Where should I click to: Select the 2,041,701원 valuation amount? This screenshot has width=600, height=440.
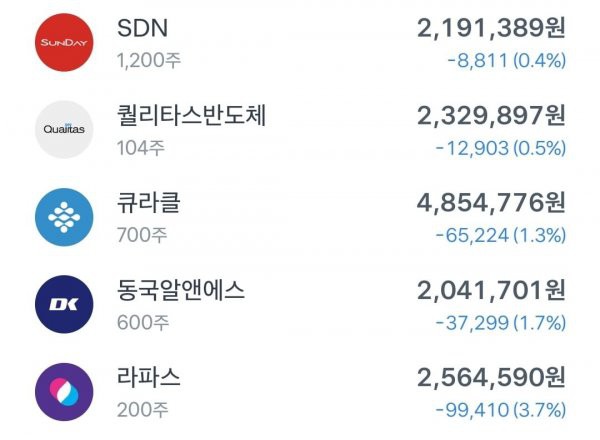coord(491,290)
